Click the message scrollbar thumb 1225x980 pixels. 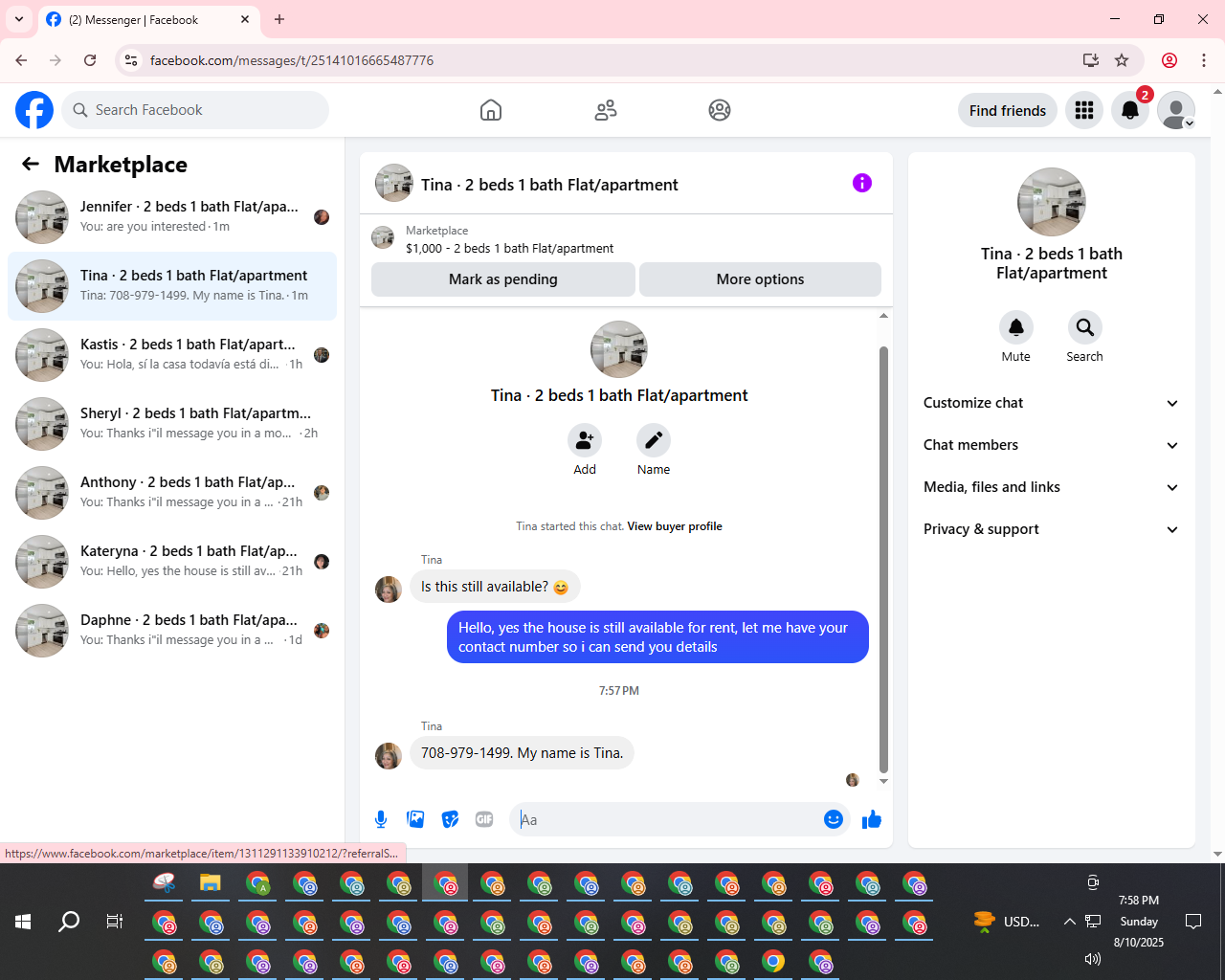click(883, 560)
